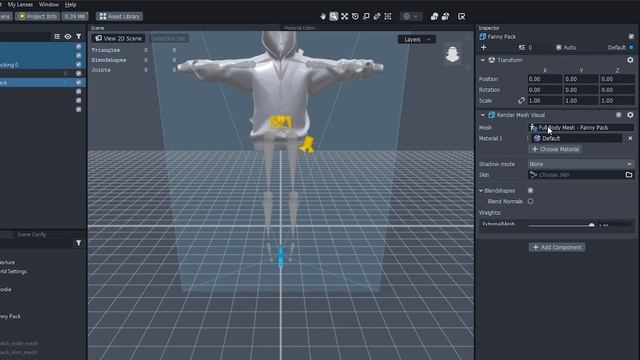Click the Position X input field
640x360 pixels.
544,79
